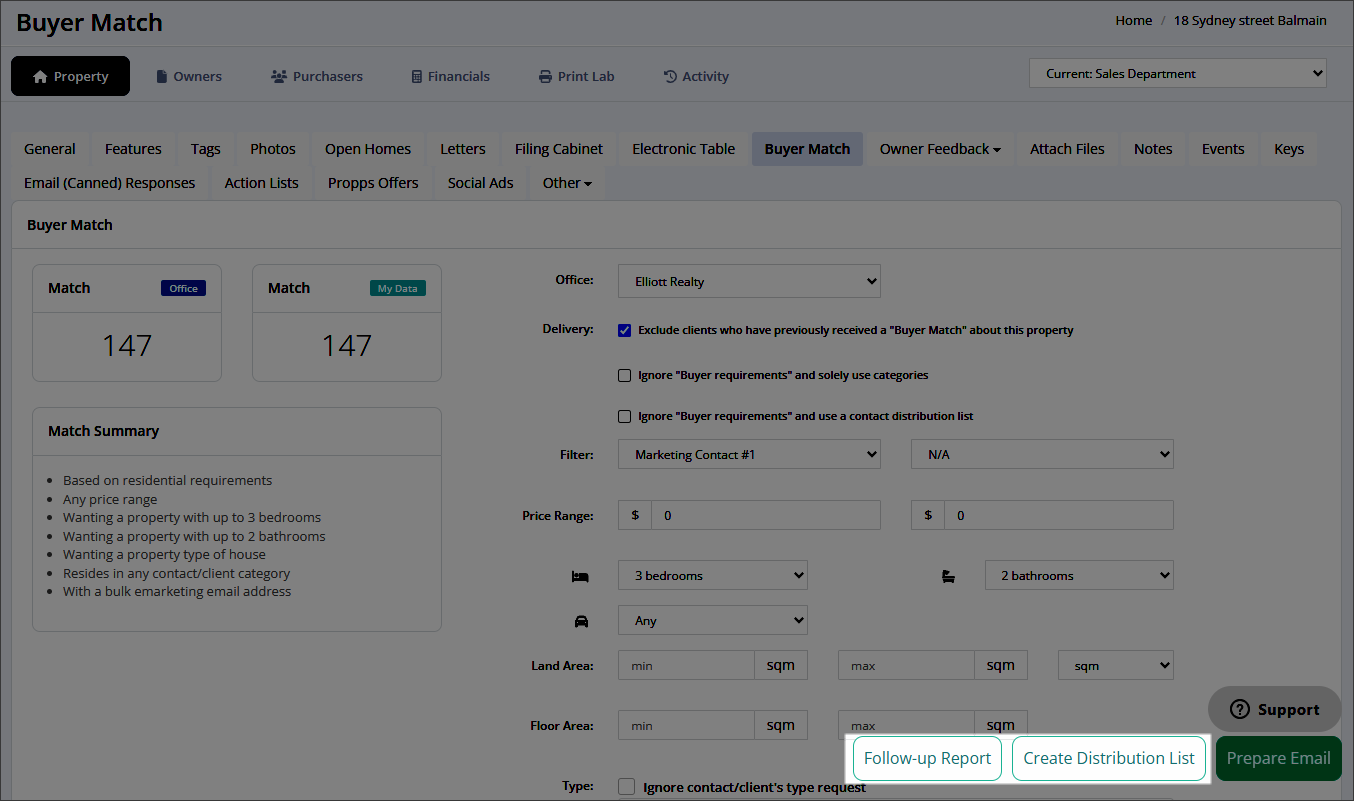Viewport: 1354px width, 801px height.
Task: Open the Notes tab
Action: 1153,149
